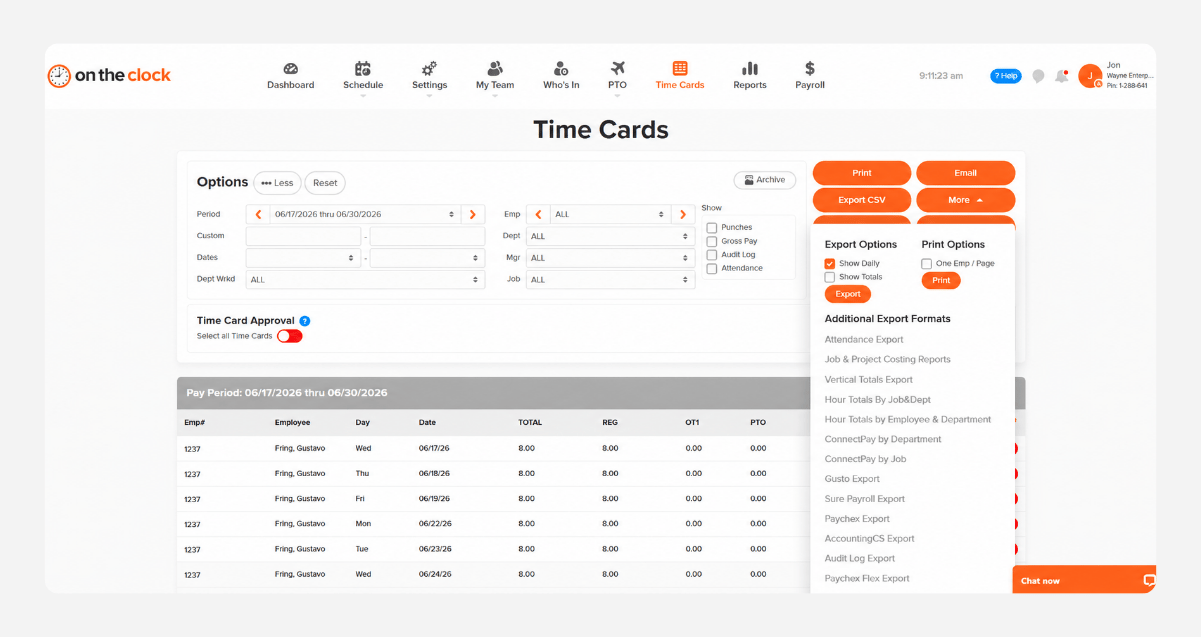
Task: Open the second Dates dropdown
Action: [427, 258]
